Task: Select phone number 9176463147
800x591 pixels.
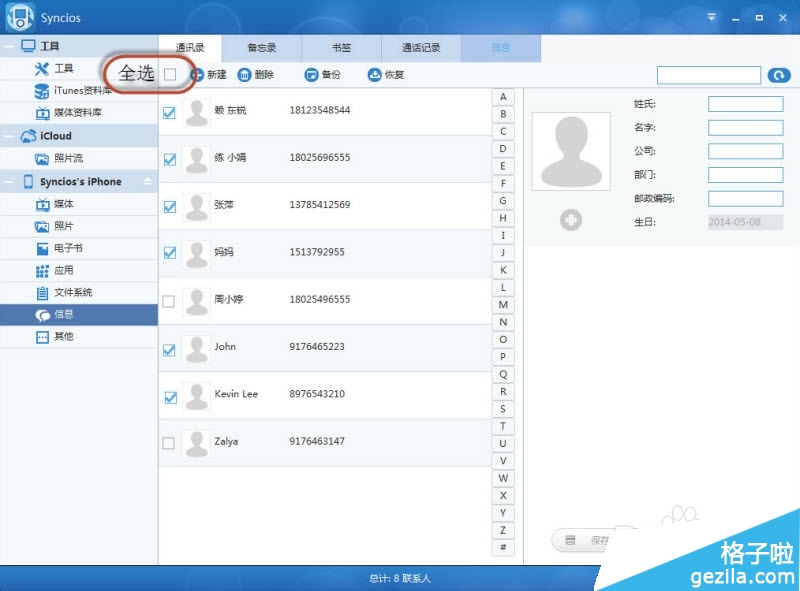Action: [317, 441]
